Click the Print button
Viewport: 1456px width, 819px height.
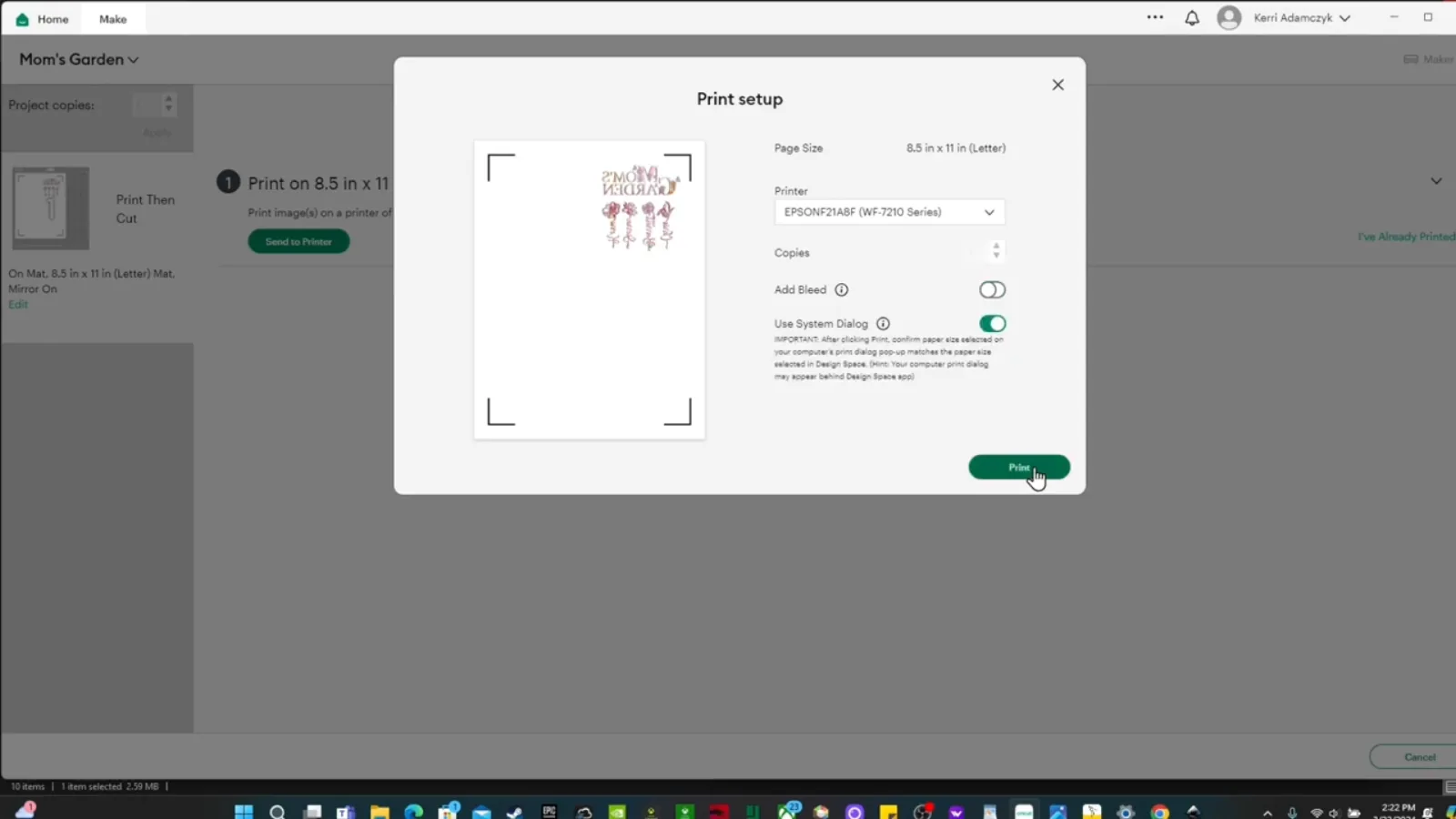pos(1019,468)
